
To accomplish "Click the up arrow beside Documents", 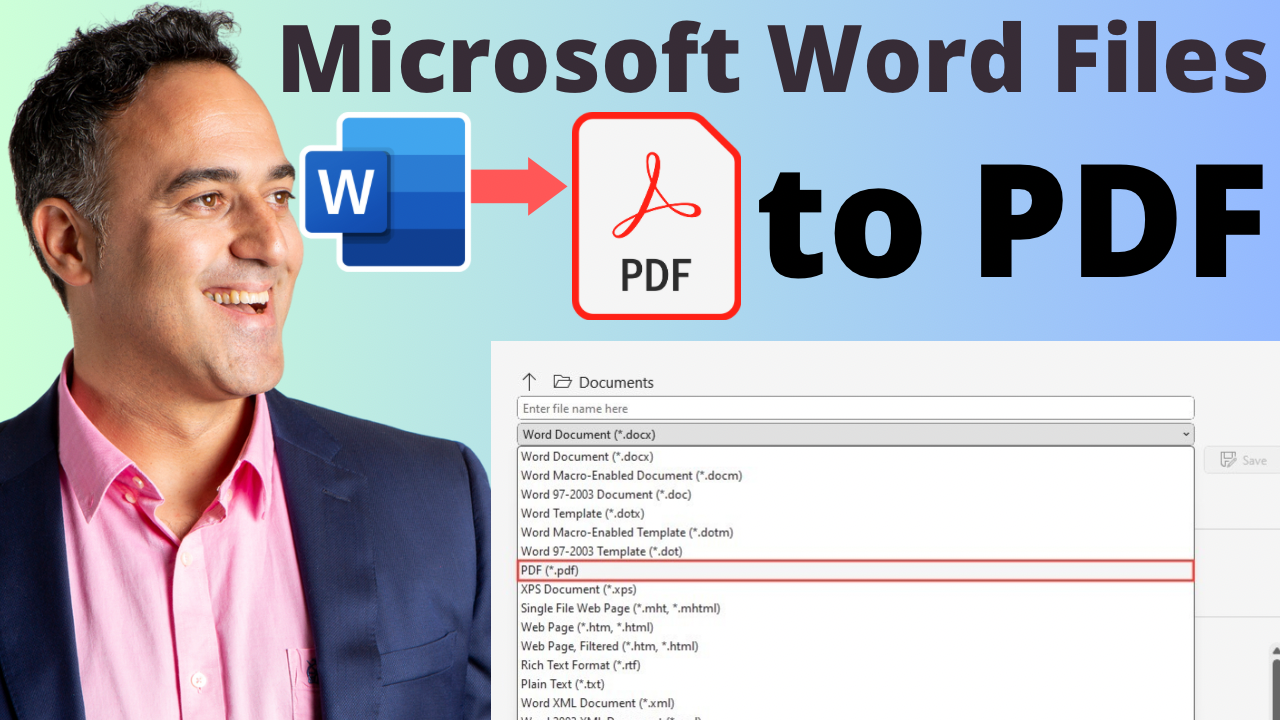I will pyautogui.click(x=530, y=382).
